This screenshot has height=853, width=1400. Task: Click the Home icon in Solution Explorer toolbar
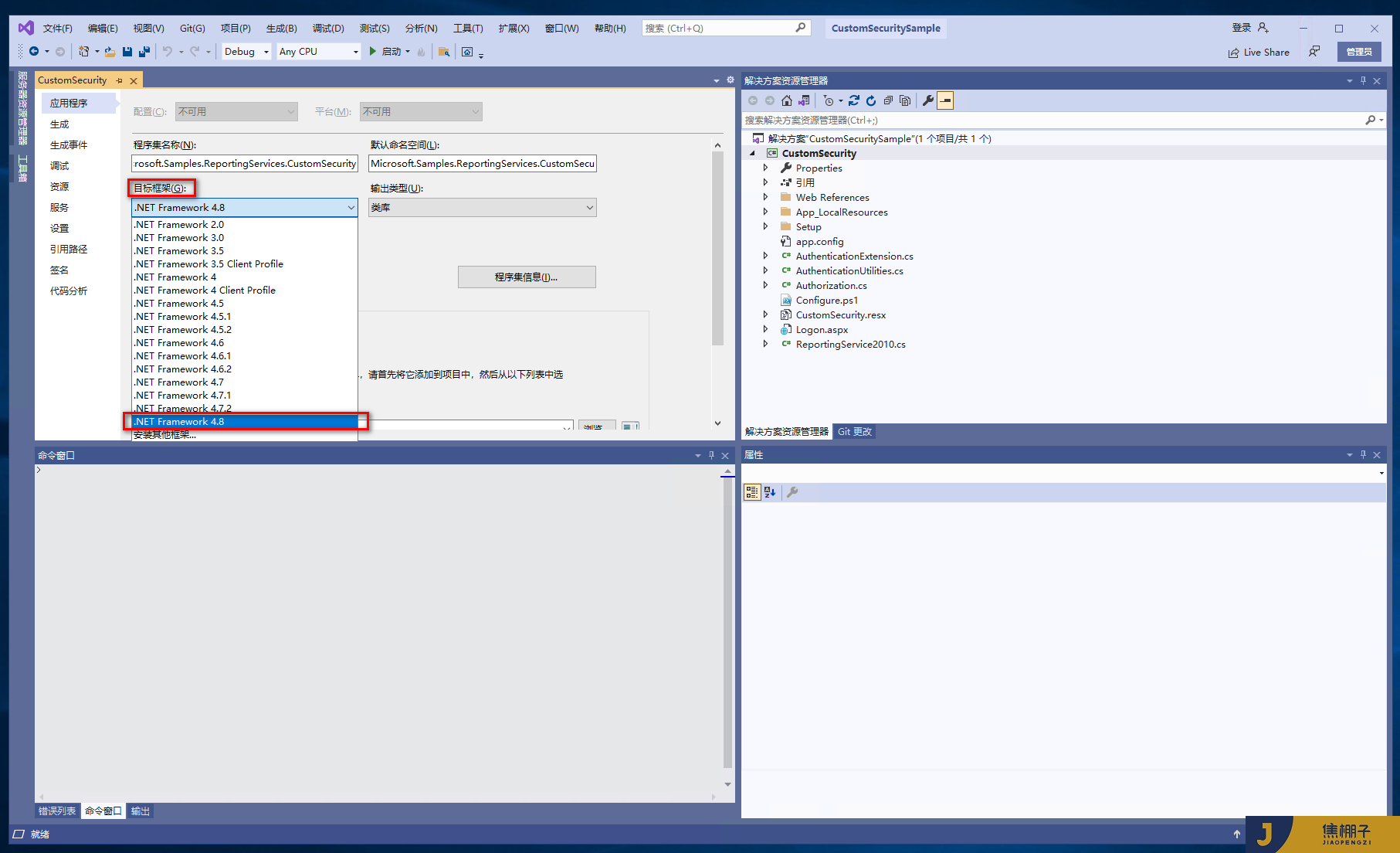coord(787,100)
